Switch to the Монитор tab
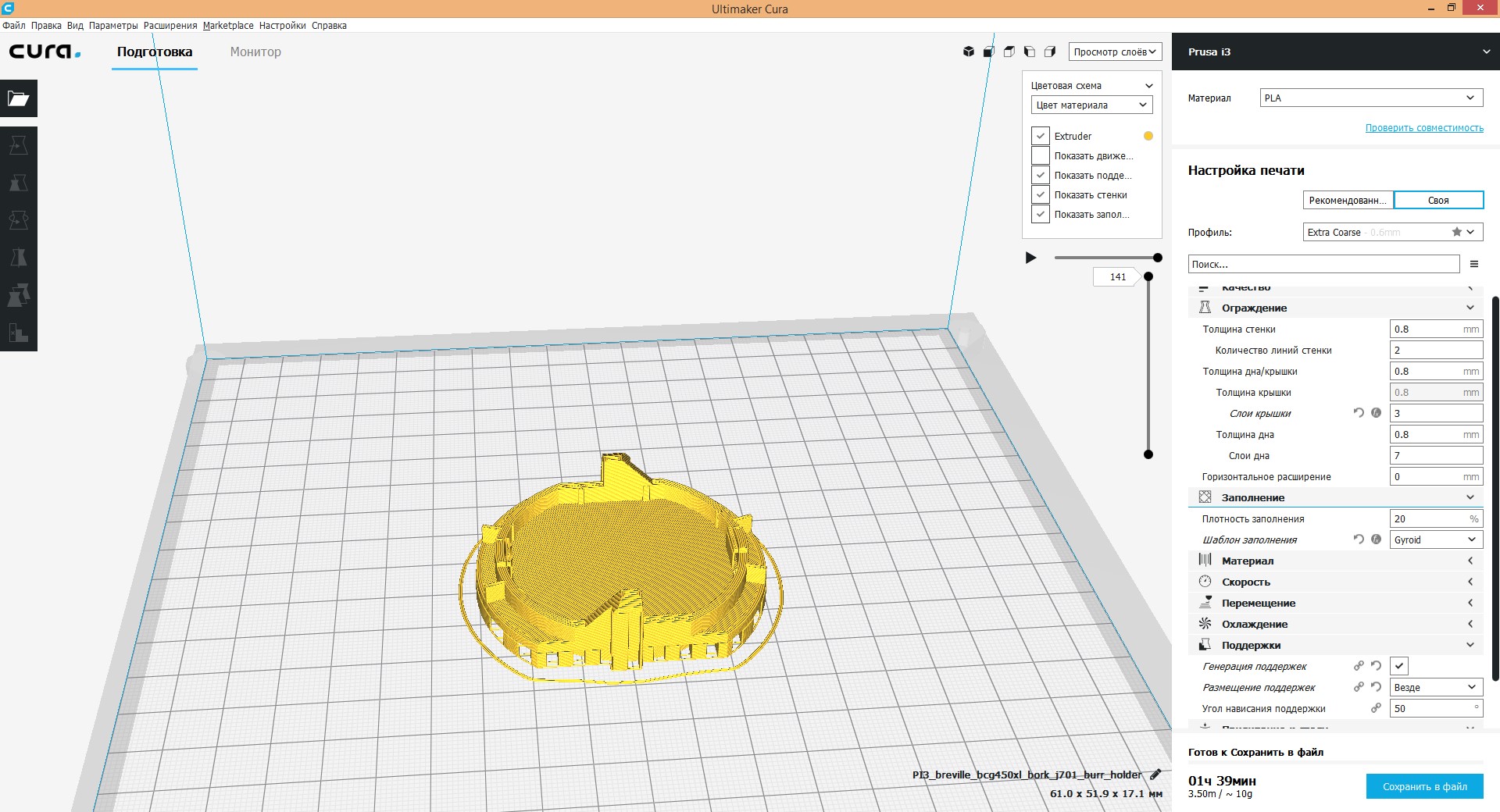Screen dimensions: 1500x812 tap(255, 52)
